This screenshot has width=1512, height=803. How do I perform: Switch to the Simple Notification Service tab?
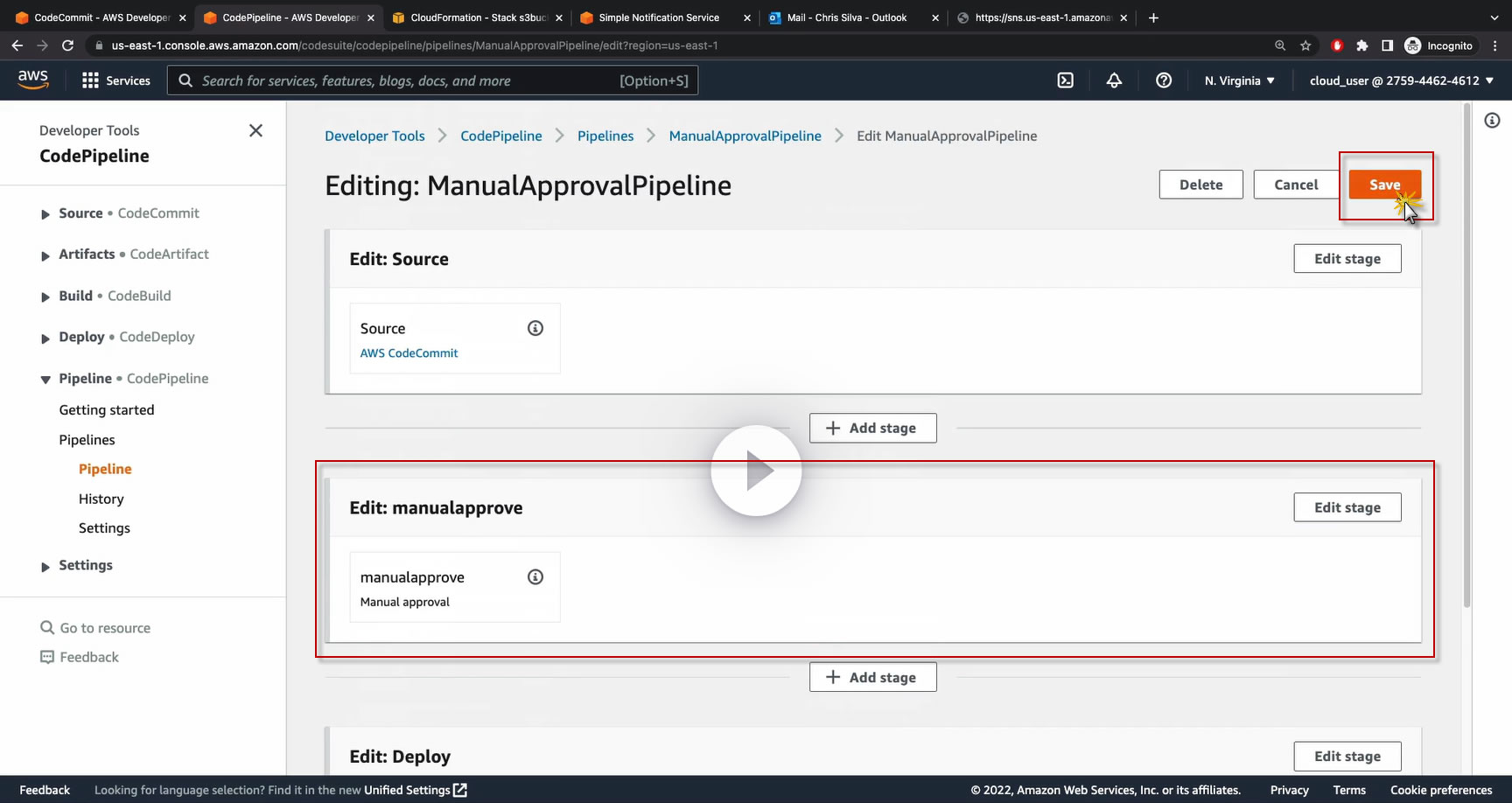[658, 17]
